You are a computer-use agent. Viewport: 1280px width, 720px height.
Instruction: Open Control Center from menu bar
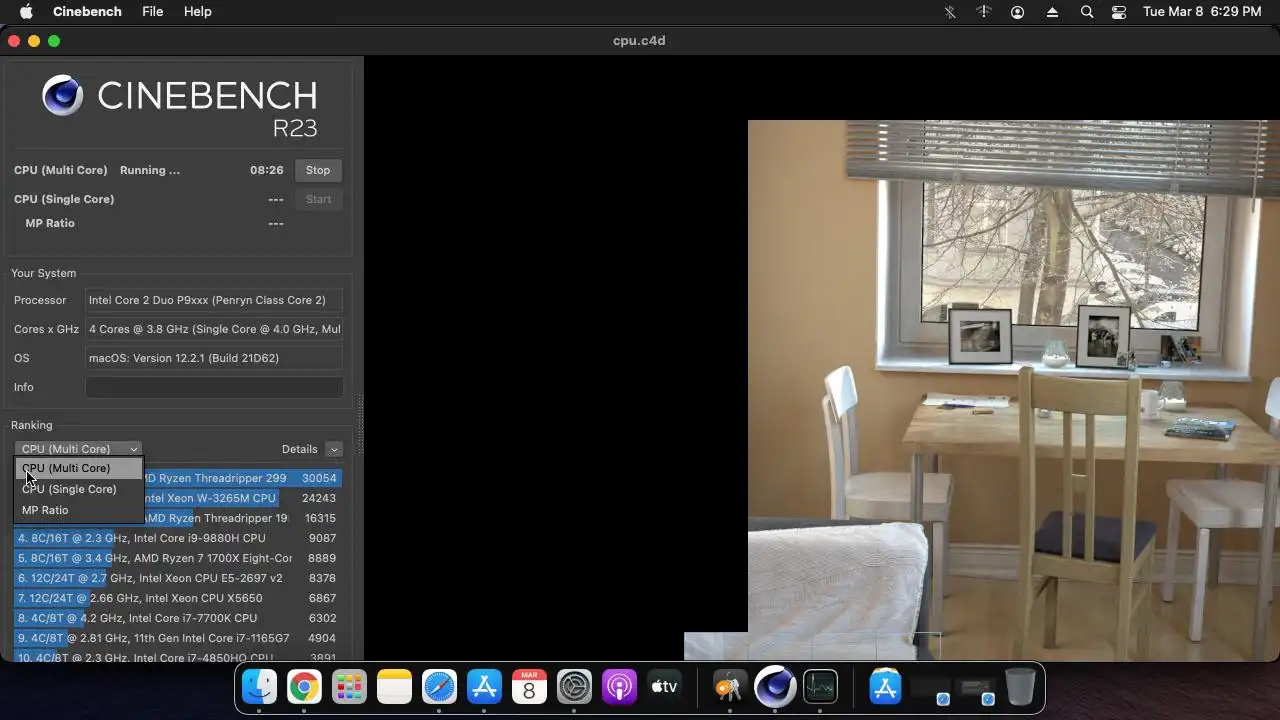point(1119,12)
